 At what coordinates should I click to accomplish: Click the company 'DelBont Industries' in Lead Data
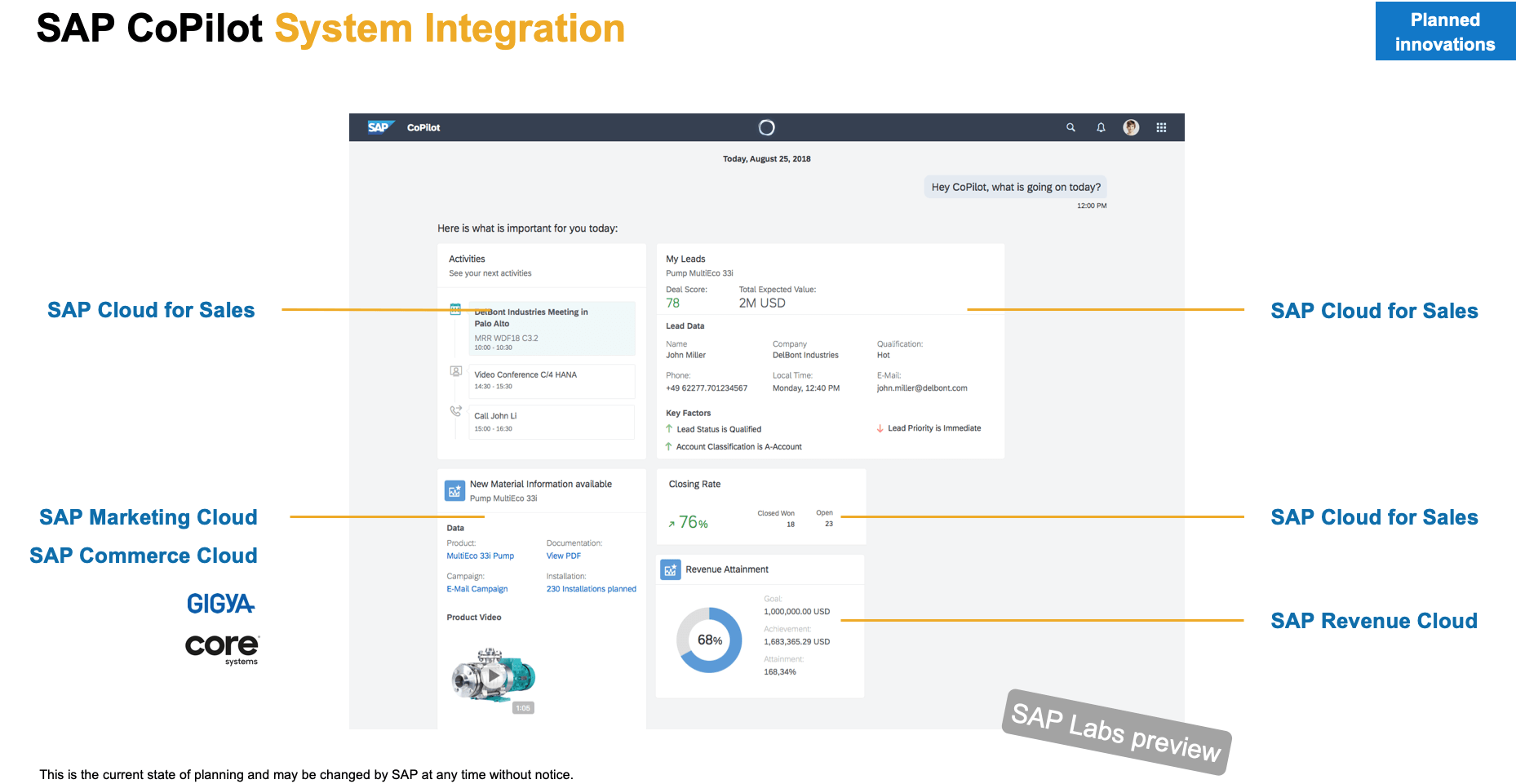[805, 356]
